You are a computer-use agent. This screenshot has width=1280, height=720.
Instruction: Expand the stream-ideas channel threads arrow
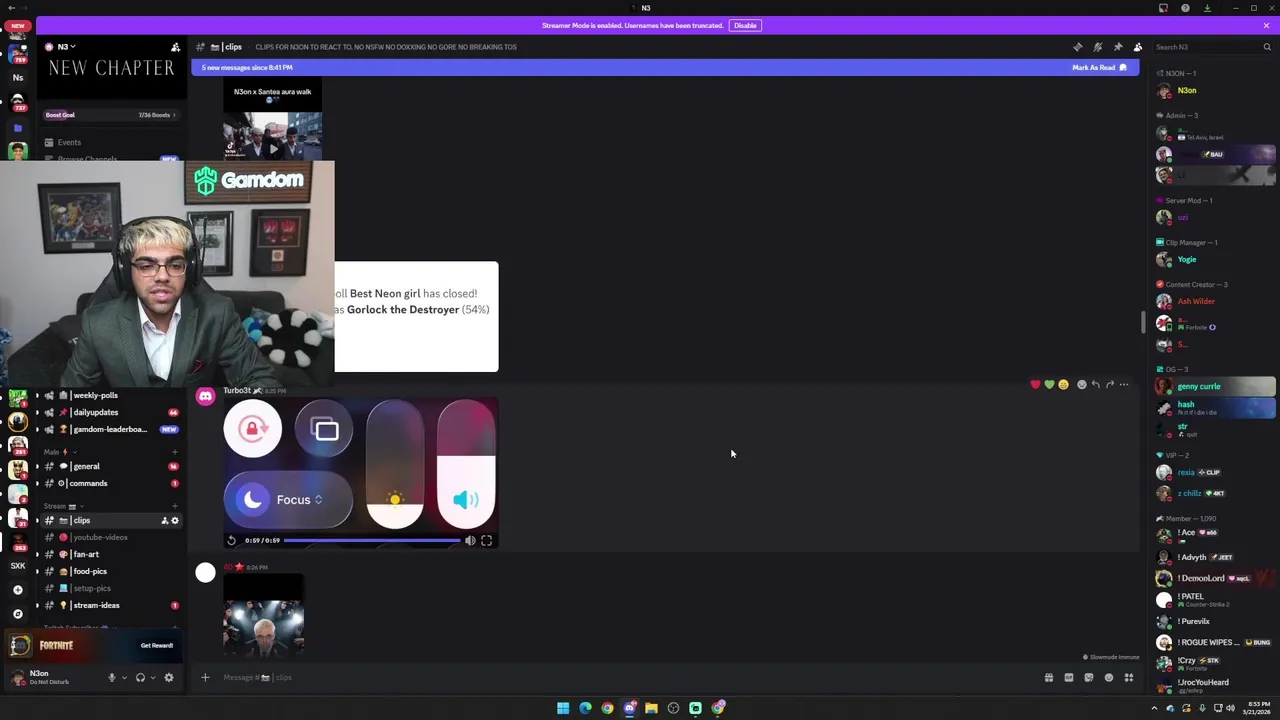[38, 605]
